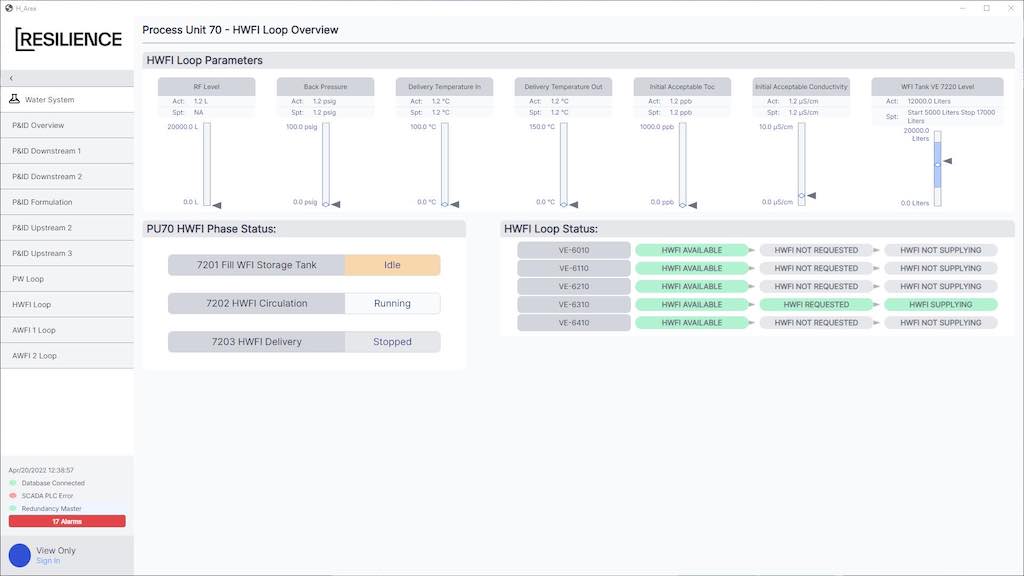1024x576 pixels.
Task: Select the VE-6410 loop row label
Action: point(574,323)
